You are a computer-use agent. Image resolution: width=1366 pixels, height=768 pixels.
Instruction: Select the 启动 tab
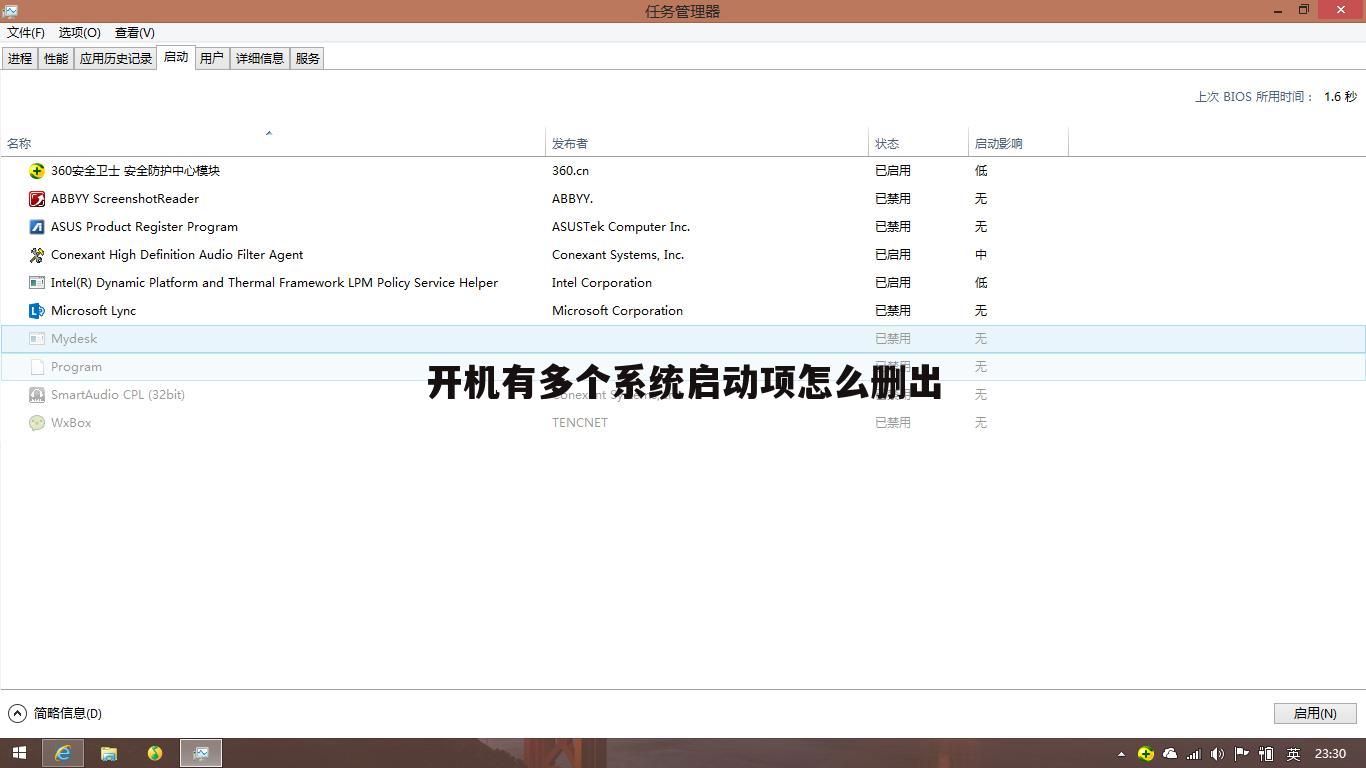(176, 57)
